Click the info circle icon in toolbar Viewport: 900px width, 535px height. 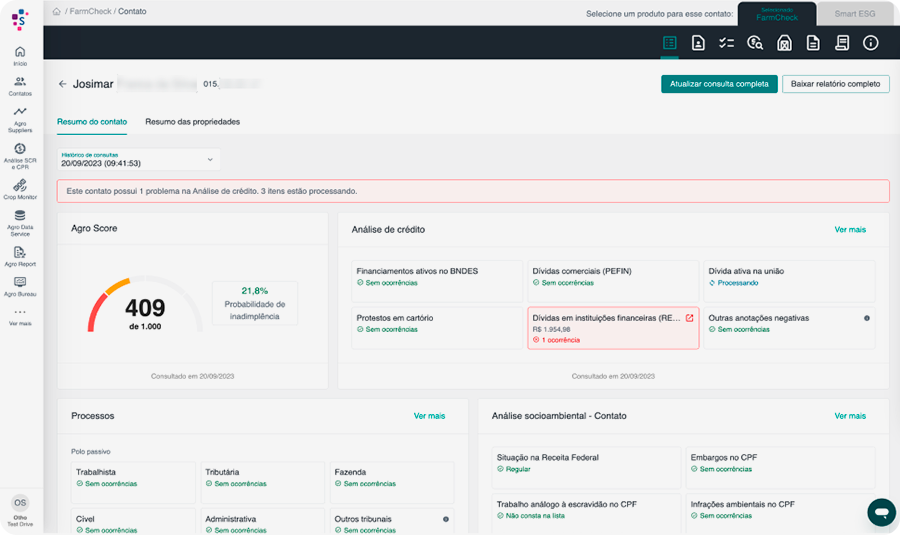click(x=870, y=43)
